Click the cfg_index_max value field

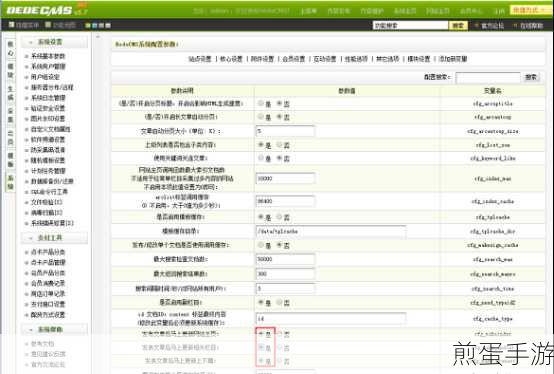(285, 178)
